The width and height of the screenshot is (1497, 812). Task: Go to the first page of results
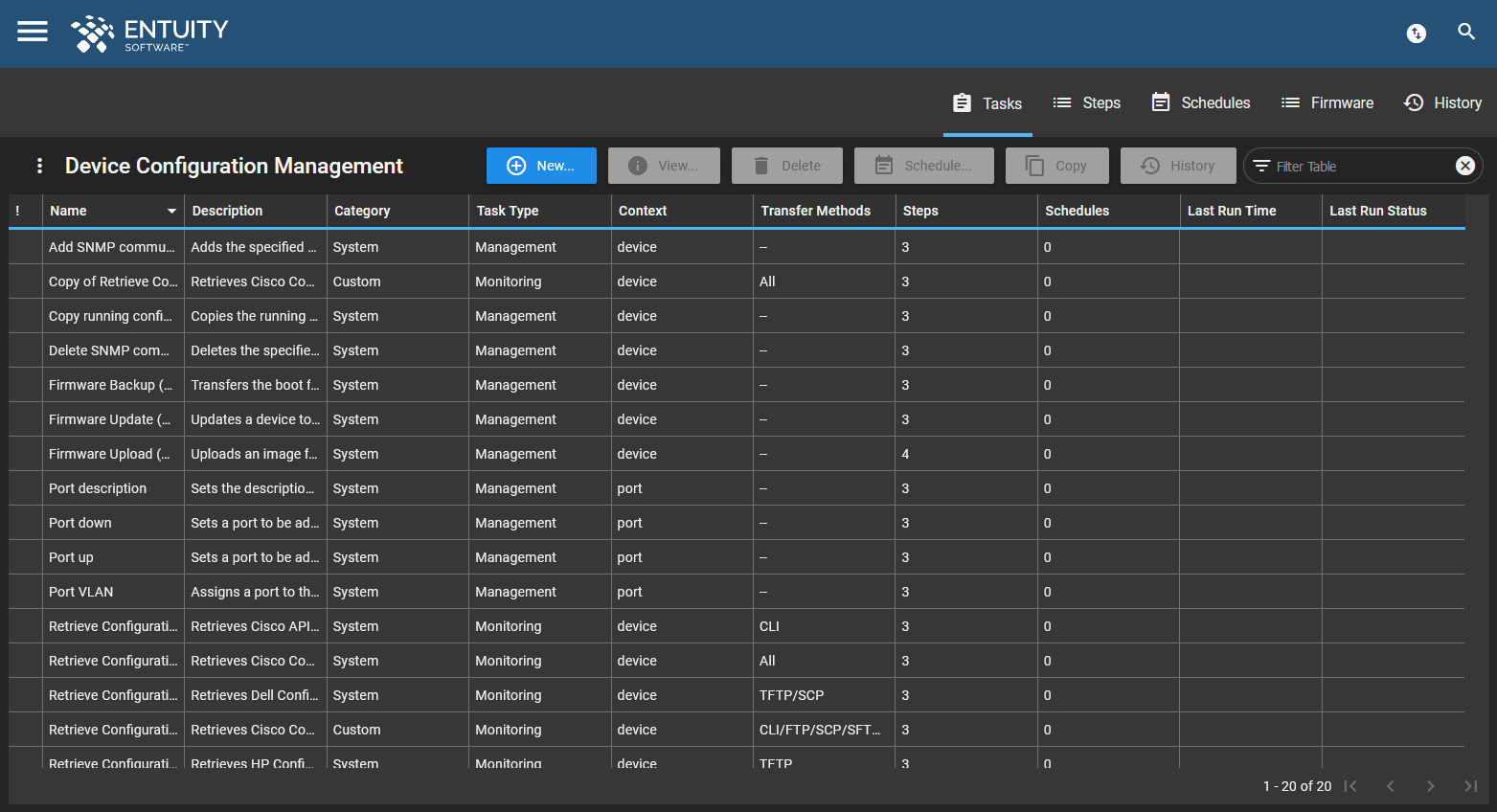click(1350, 786)
